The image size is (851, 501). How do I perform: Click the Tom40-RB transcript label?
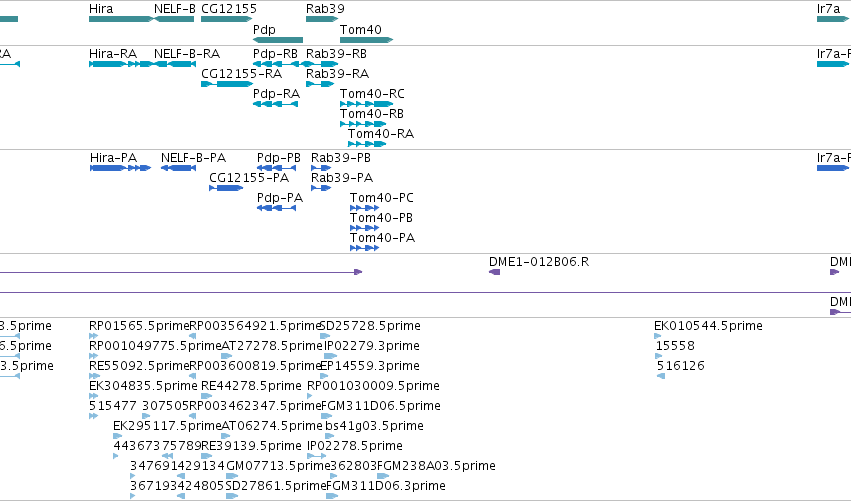tap(372, 114)
